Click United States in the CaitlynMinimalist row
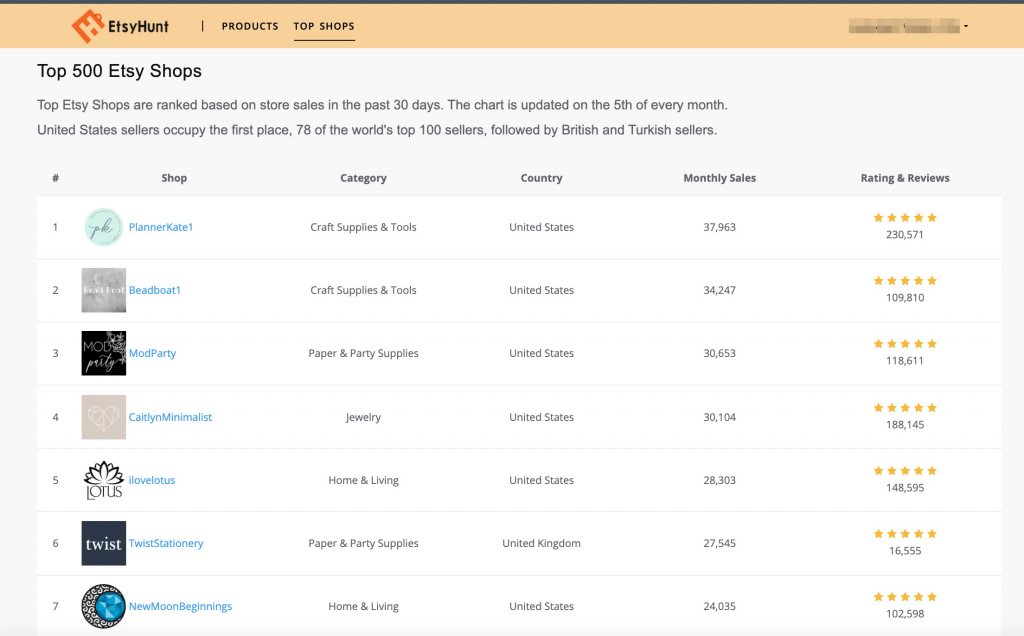Screen dimensions: 1024x636 point(541,417)
